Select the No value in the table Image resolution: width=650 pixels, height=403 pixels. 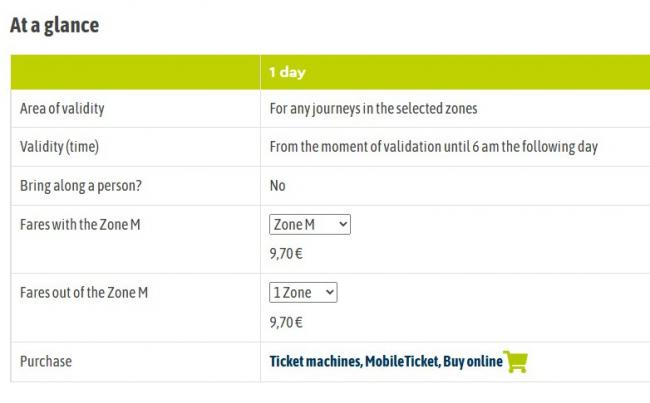(x=277, y=185)
